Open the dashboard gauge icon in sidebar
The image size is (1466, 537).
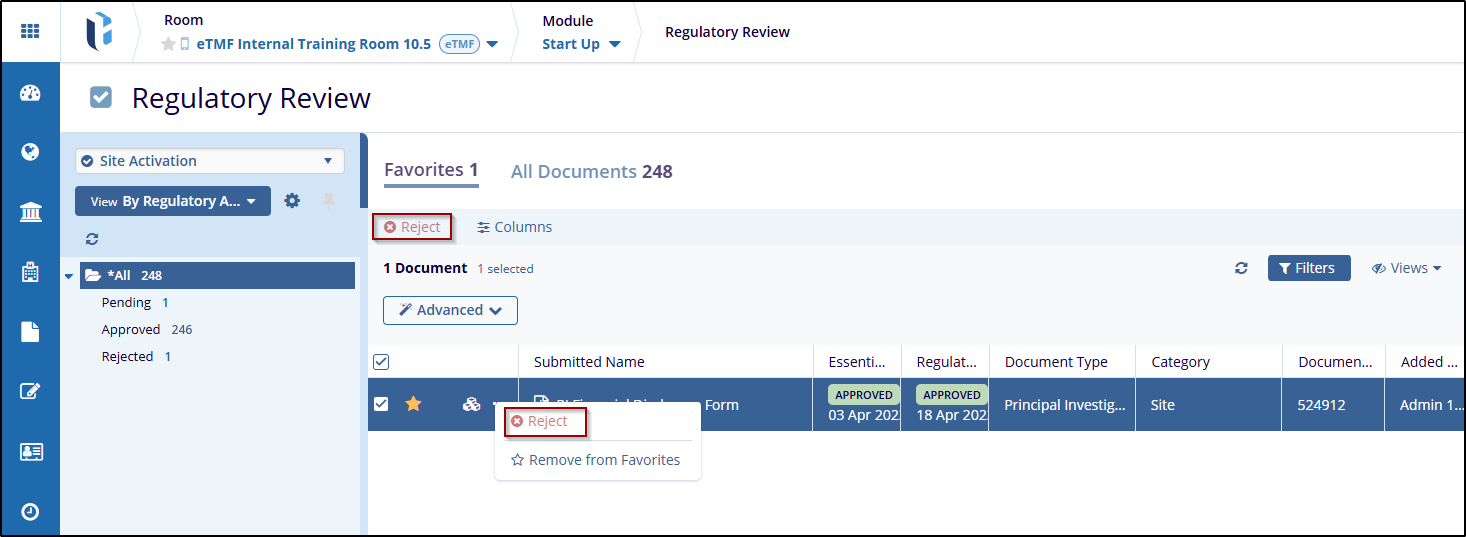point(30,94)
